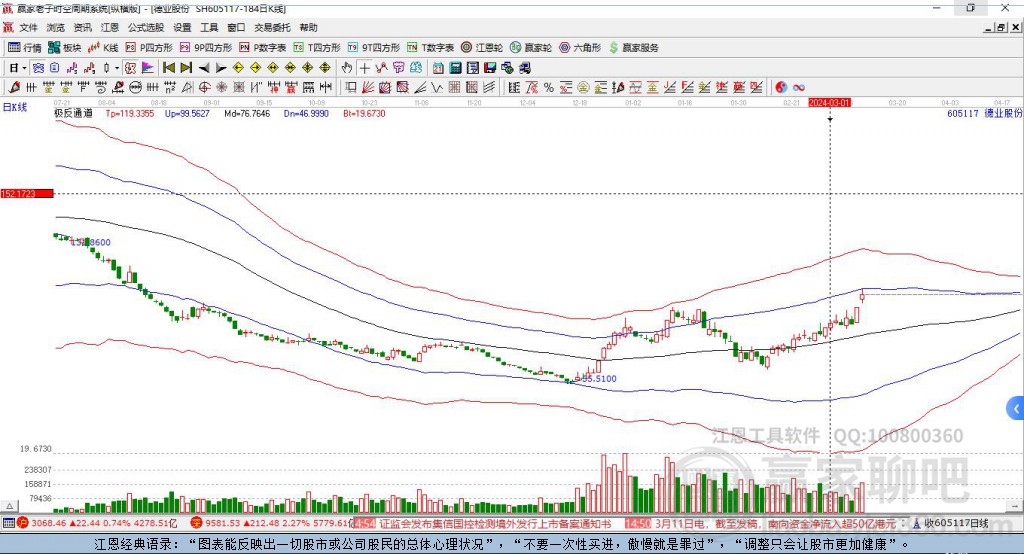Open the 江恩轮 (Gann wheel) tool
Image resolution: width=1024 pixels, height=554 pixels.
tap(483, 47)
